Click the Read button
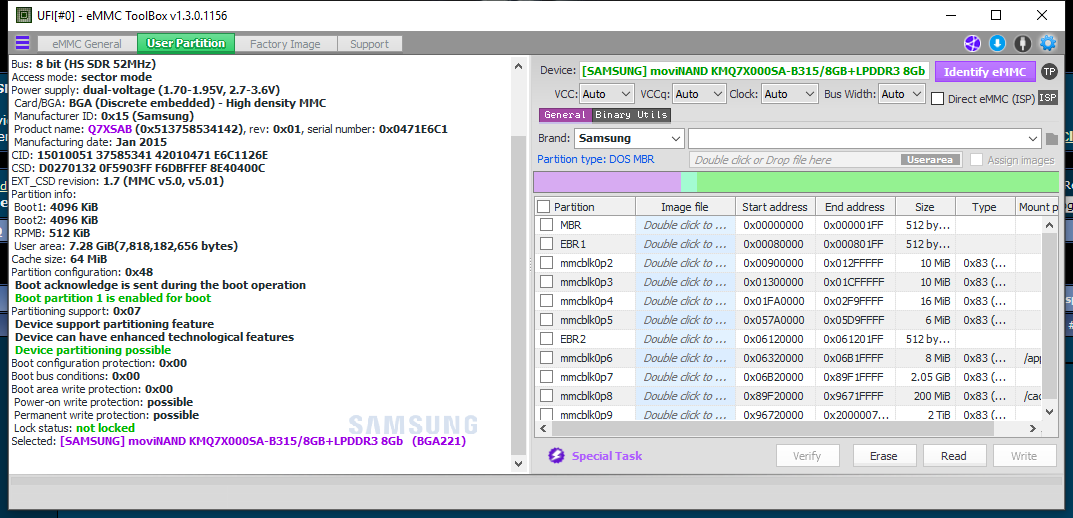Image resolution: width=1073 pixels, height=518 pixels. pyautogui.click(x=954, y=456)
